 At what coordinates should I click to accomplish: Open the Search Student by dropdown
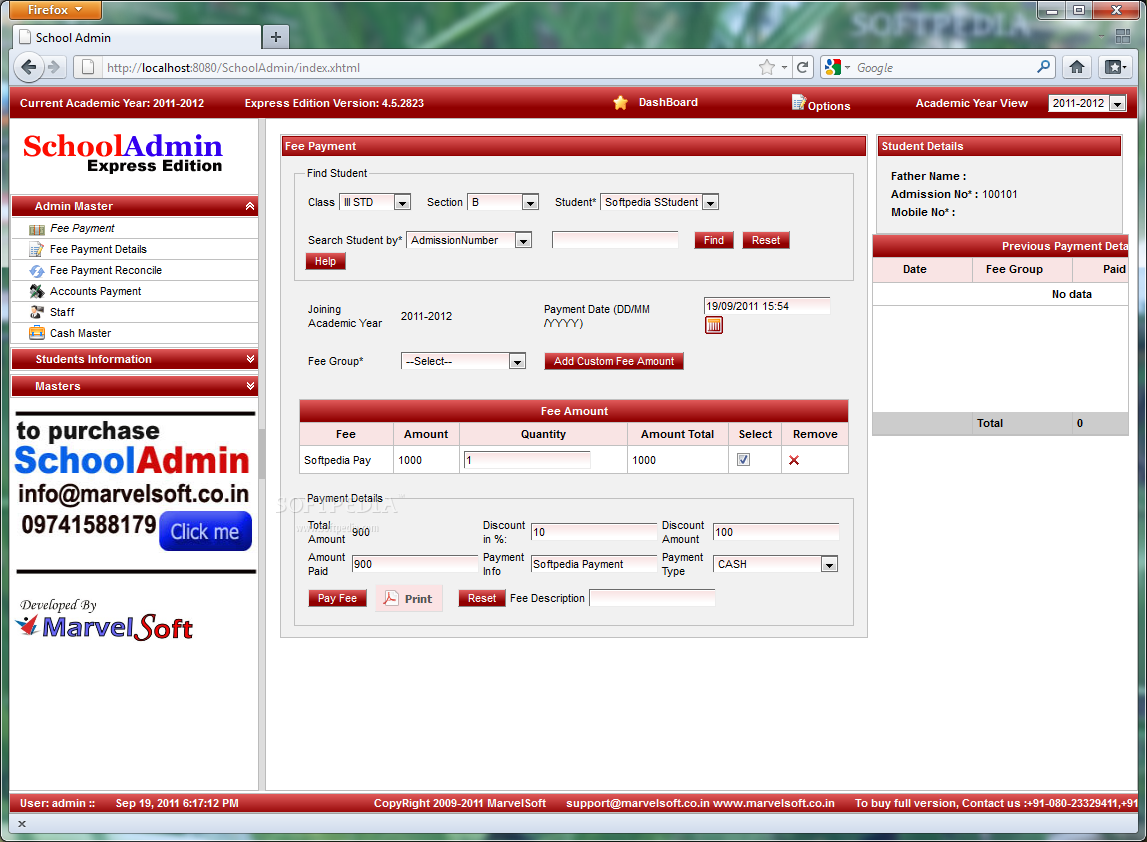(x=523, y=241)
